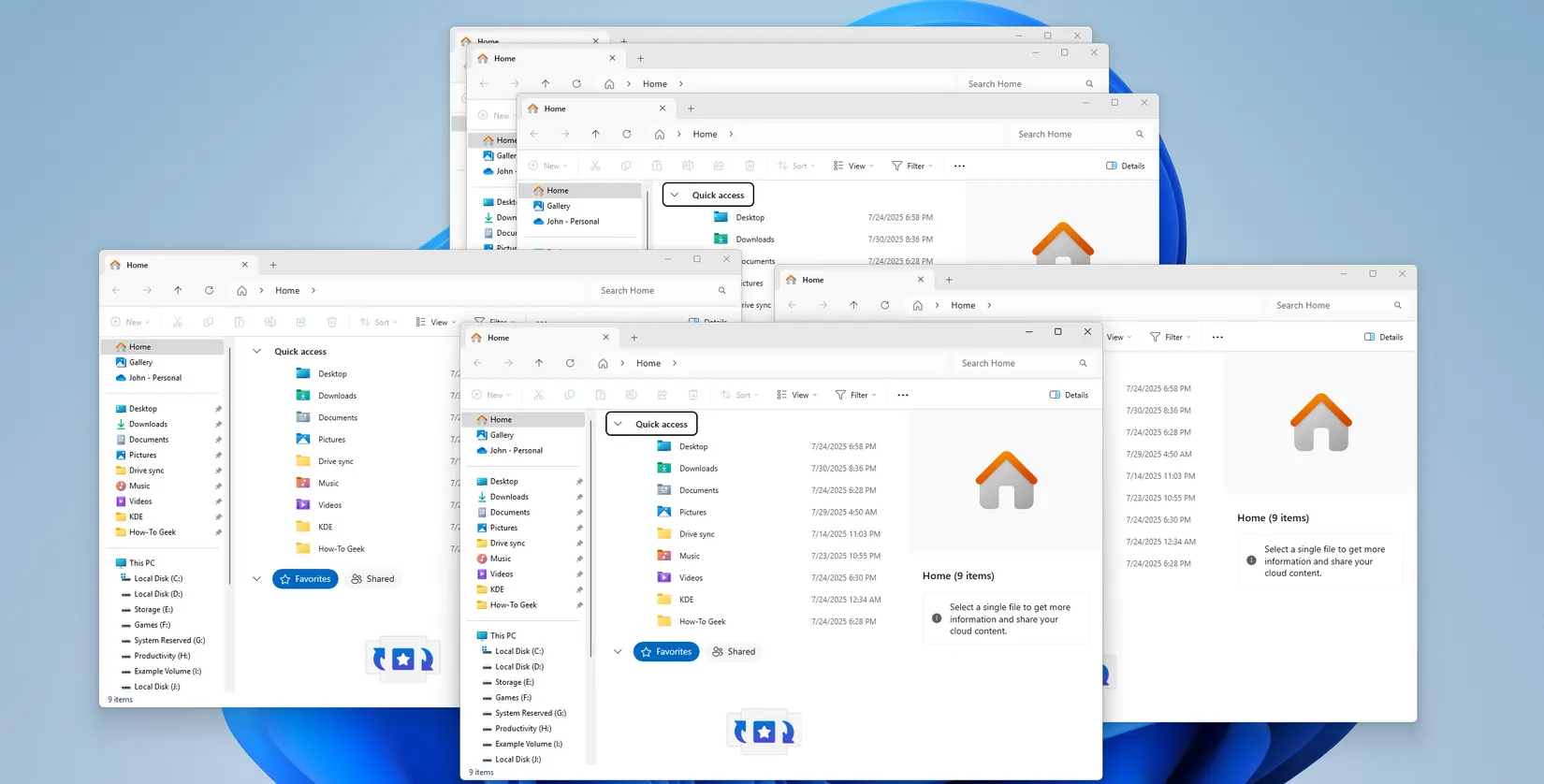Click the Sort button in the left window

379,322
